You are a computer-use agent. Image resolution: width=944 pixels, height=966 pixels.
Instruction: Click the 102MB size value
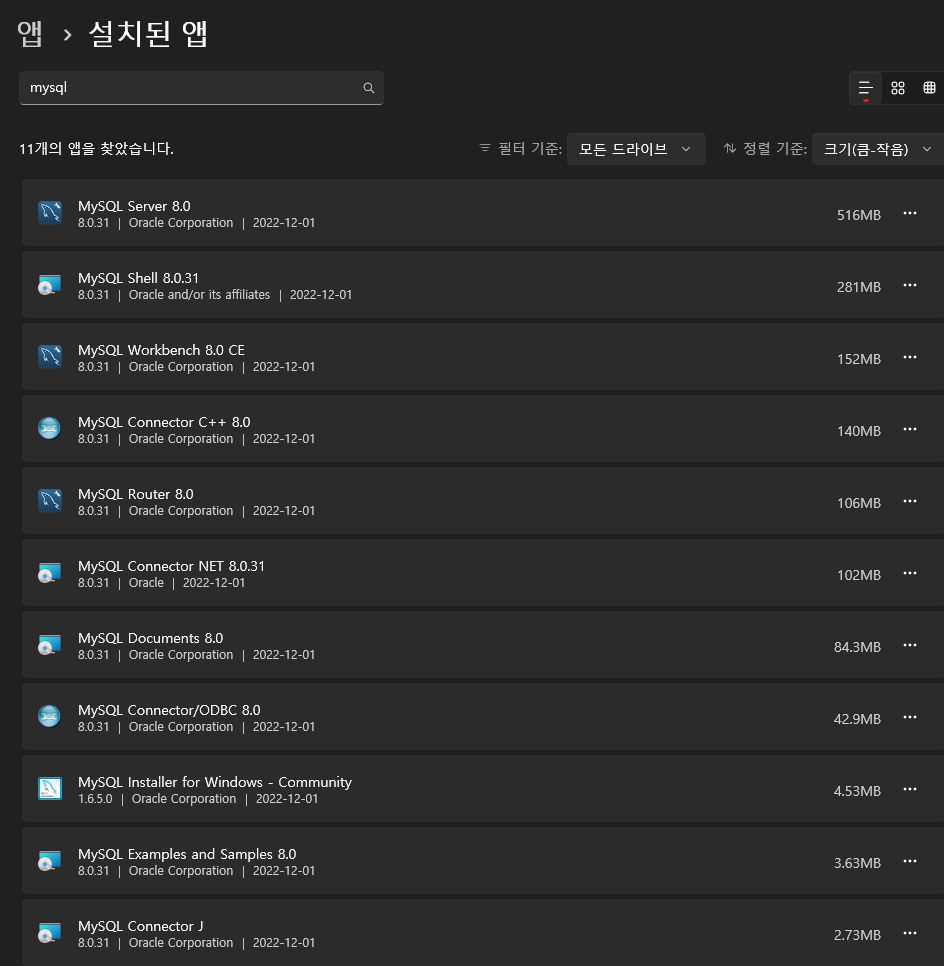click(858, 575)
